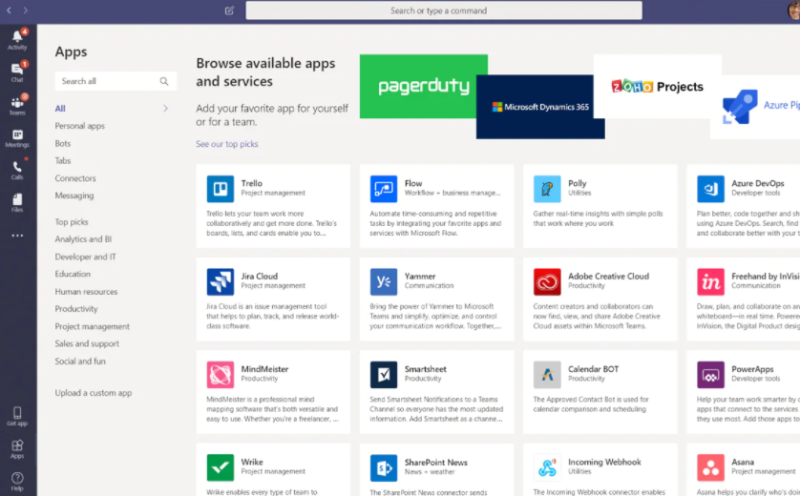Open the Help question mark icon
Screen dimensions: 800x496
click(x=17, y=478)
